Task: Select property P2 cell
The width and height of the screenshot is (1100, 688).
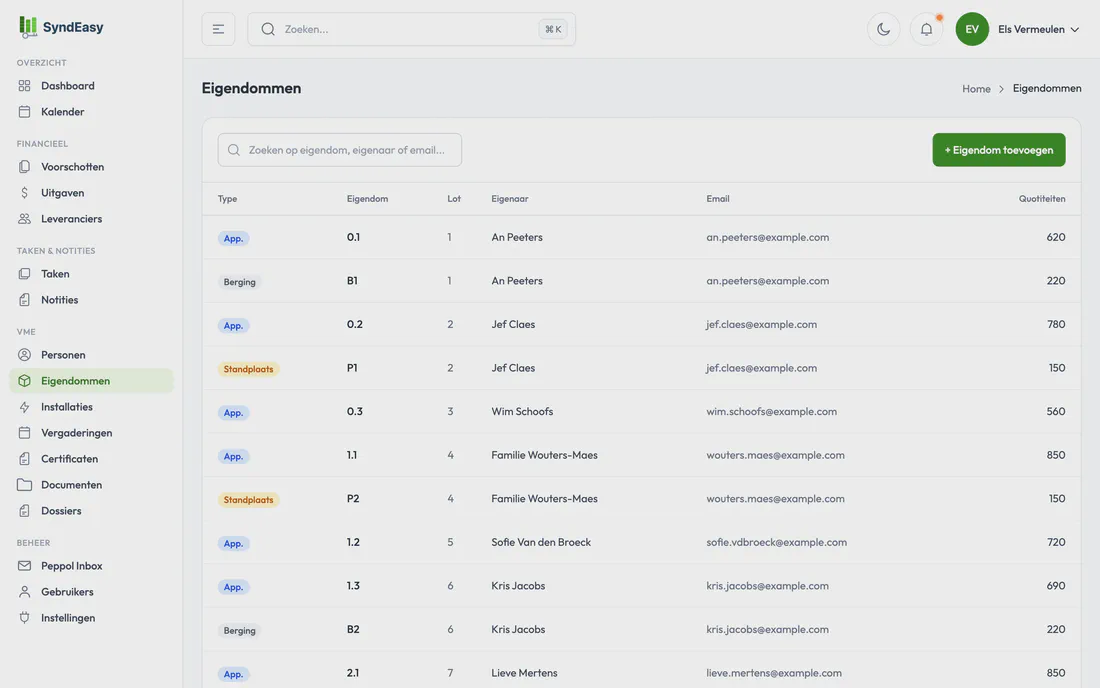Action: pyautogui.click(x=353, y=499)
